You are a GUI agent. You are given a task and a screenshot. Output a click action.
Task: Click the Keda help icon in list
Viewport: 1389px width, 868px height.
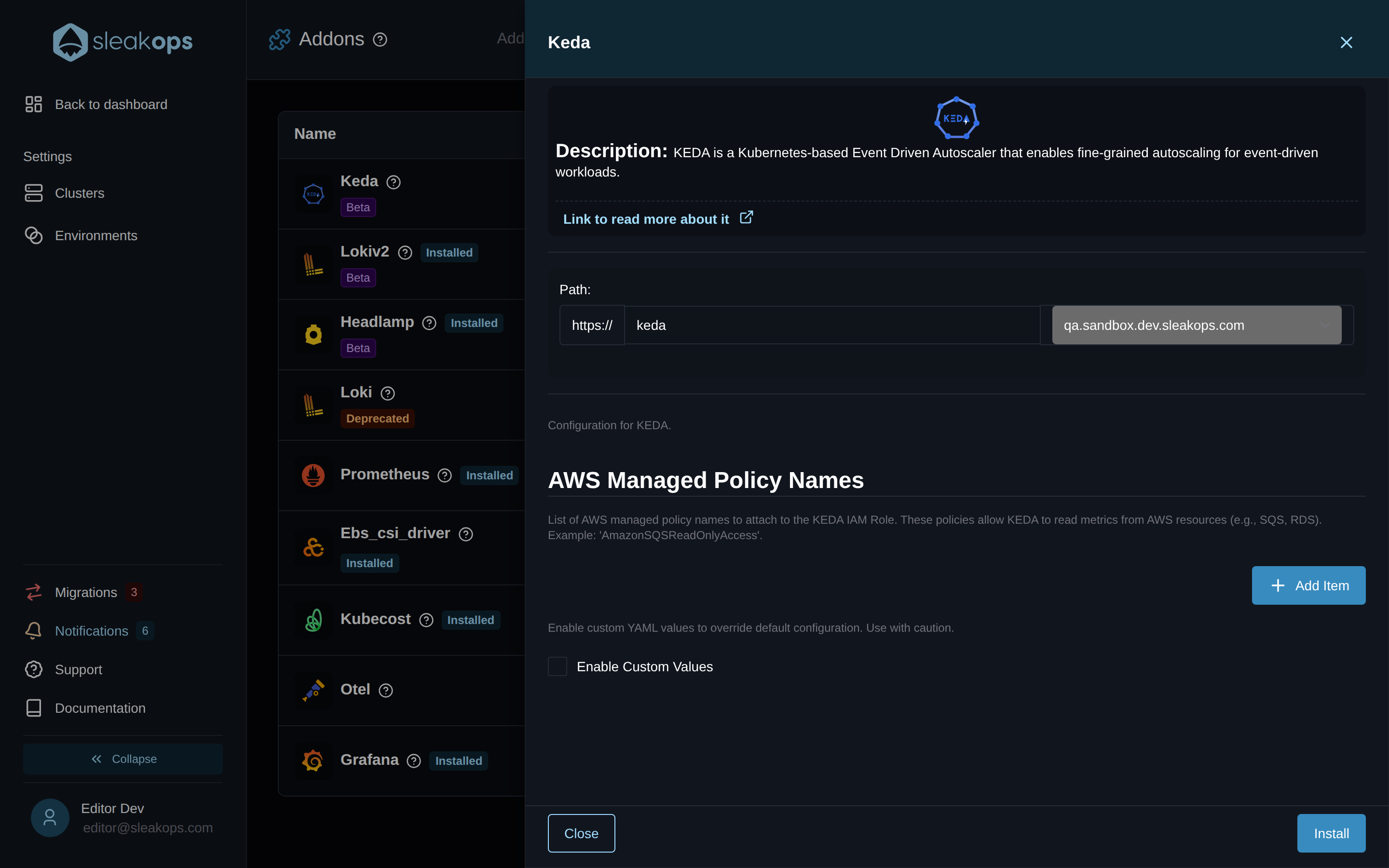point(393,182)
